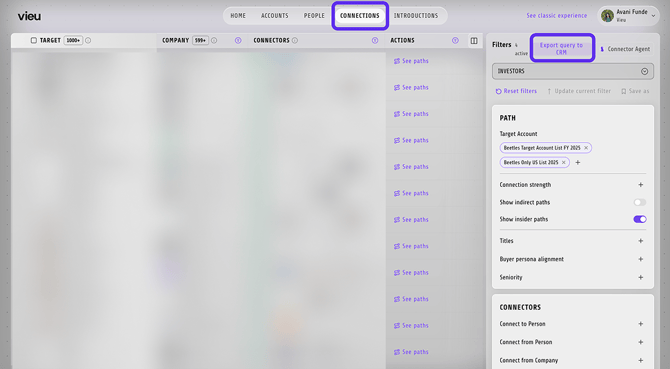Click Save as filter button
Image resolution: width=670 pixels, height=369 pixels.
click(x=635, y=91)
